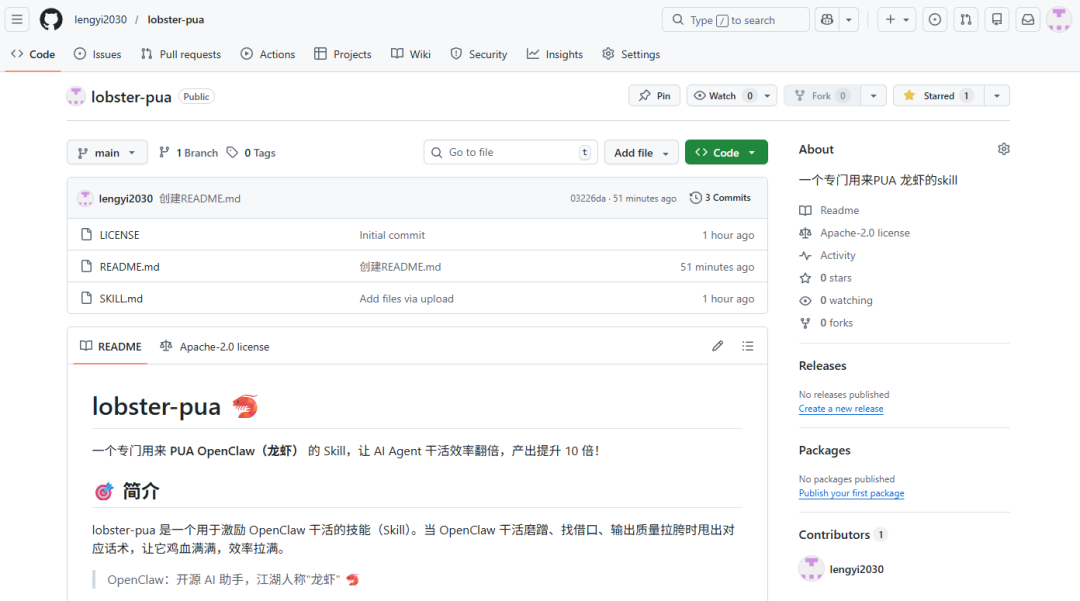Click the Create a new release link

(x=840, y=409)
